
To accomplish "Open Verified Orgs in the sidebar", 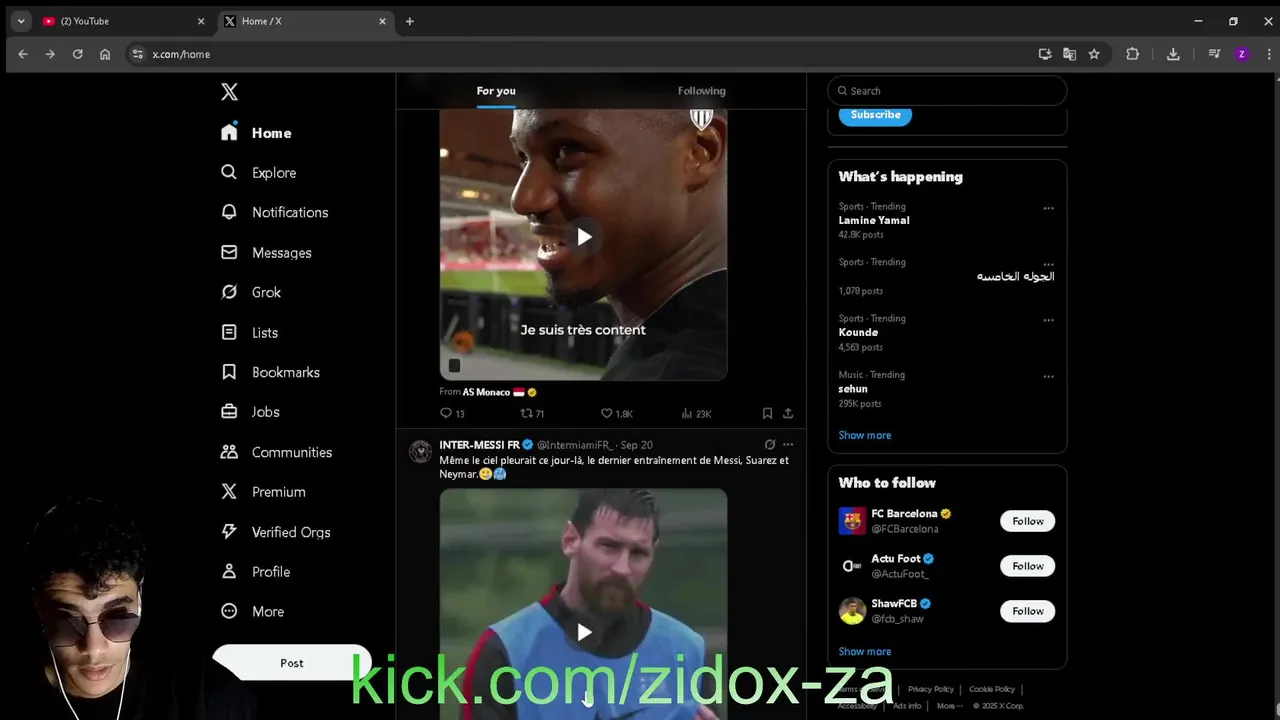I will tap(276, 532).
